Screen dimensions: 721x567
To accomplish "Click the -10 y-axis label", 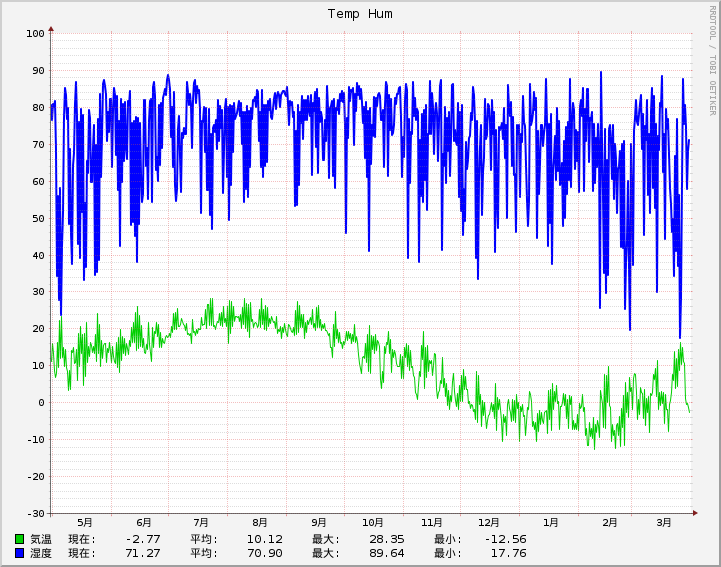I will pos(35,440).
